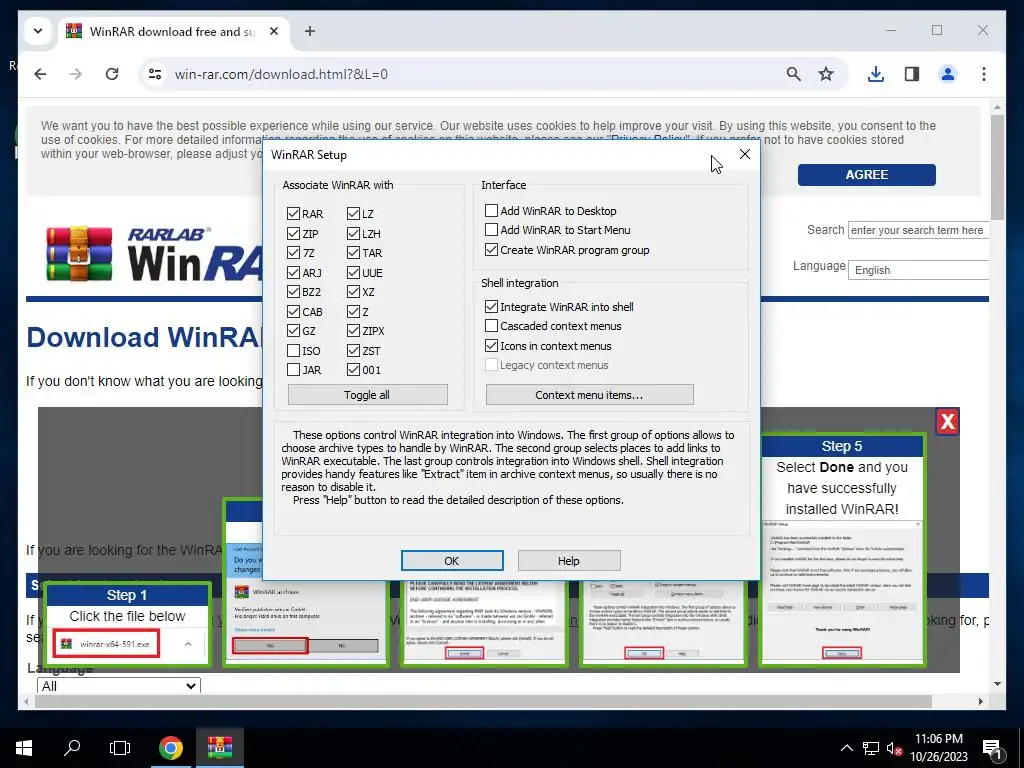
Task: Uncheck the ZIP association checkbox
Action: click(293, 233)
